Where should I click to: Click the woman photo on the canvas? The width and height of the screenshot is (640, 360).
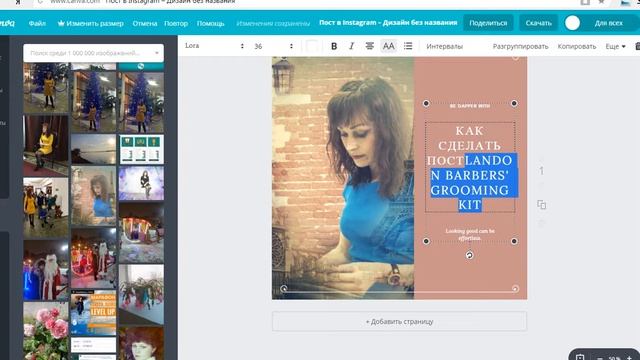pyautogui.click(x=343, y=178)
